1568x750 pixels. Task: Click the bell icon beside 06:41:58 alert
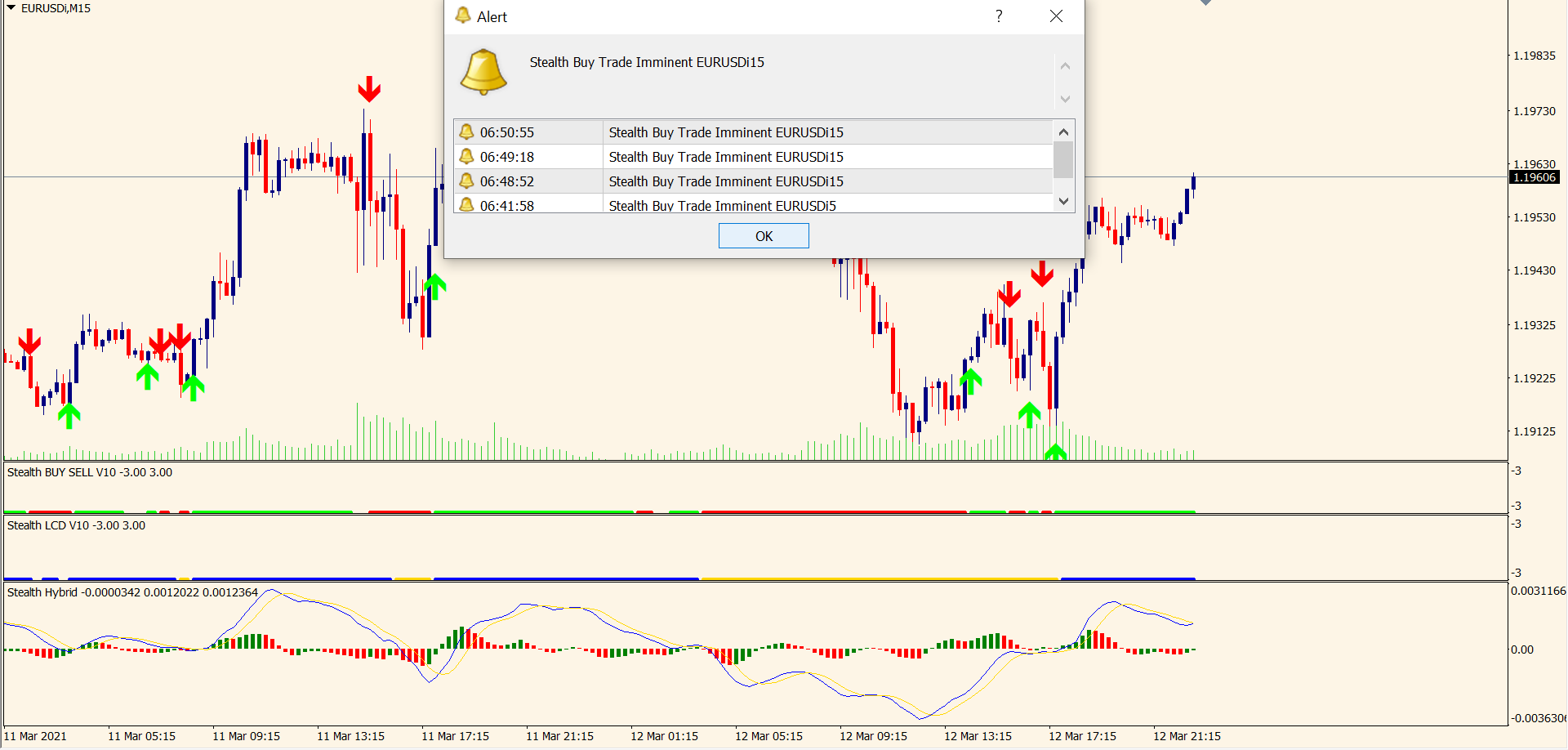coord(466,204)
